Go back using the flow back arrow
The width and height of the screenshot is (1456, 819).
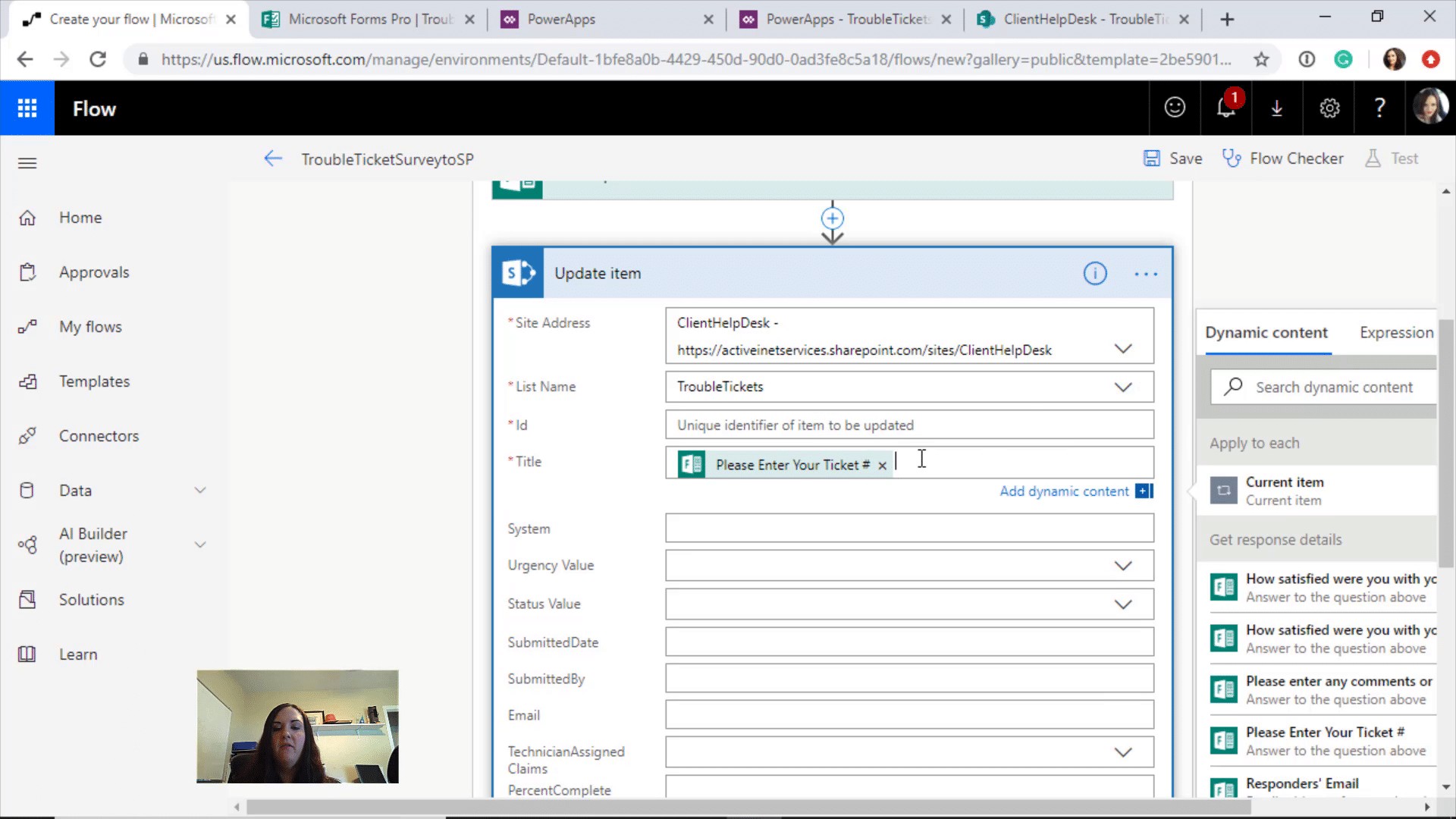(273, 158)
